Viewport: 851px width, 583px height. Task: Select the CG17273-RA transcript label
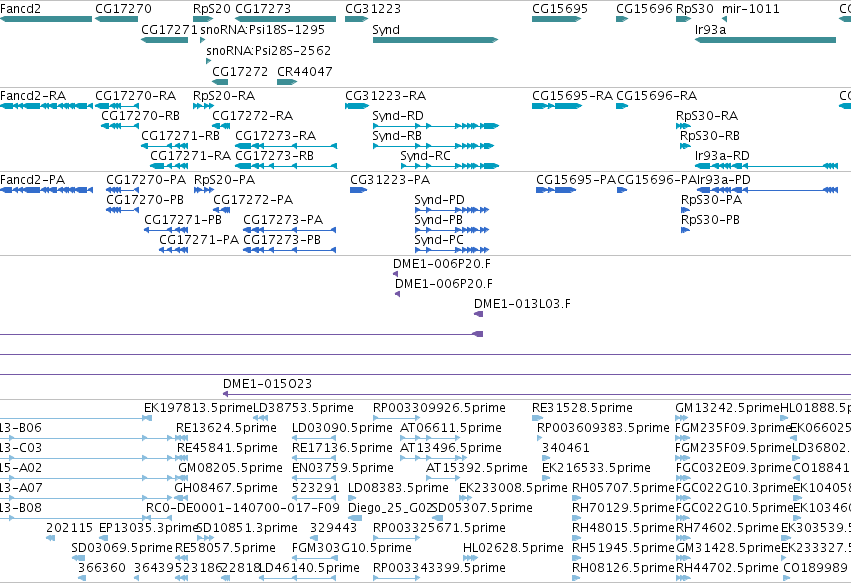point(275,136)
